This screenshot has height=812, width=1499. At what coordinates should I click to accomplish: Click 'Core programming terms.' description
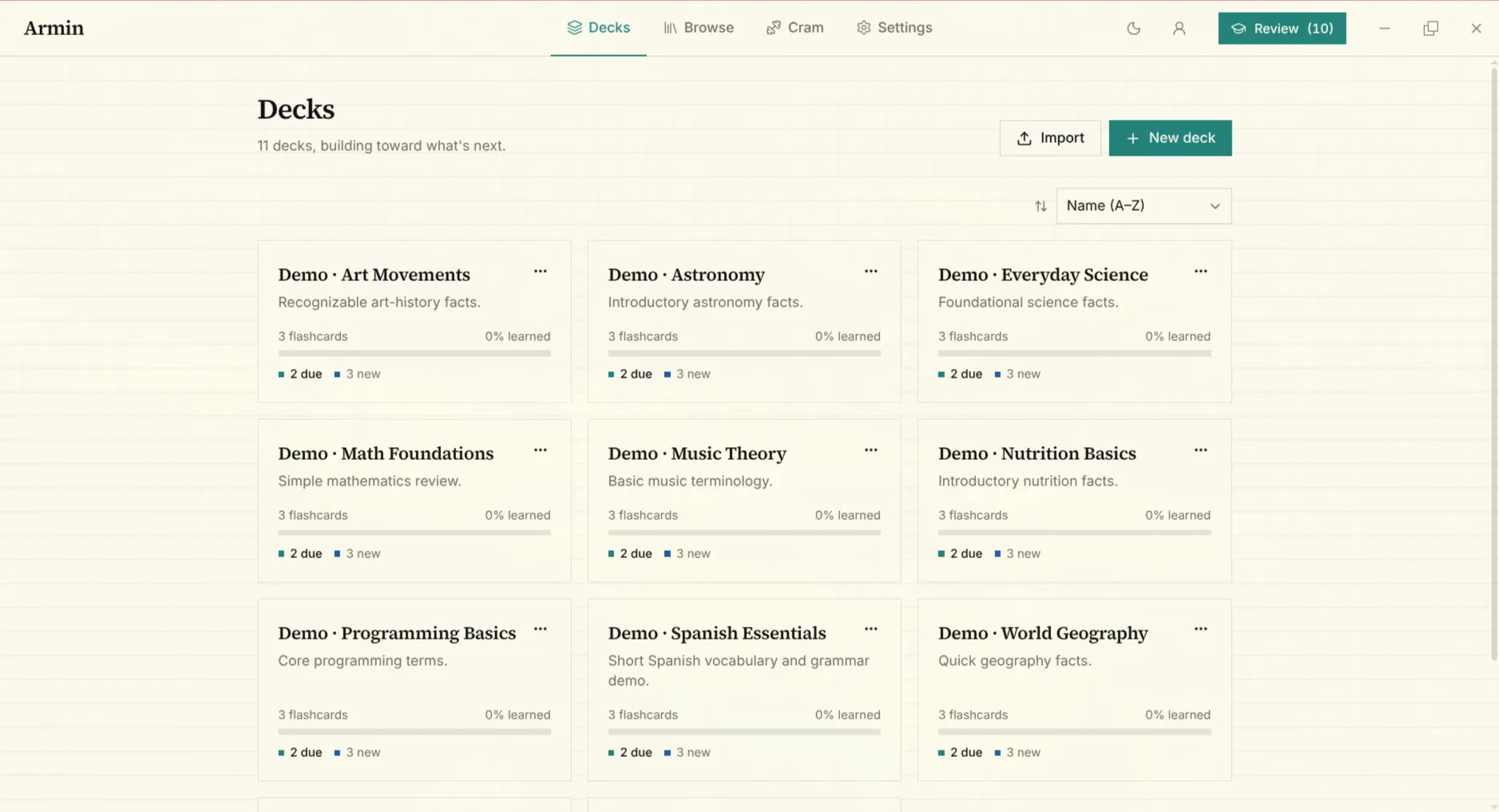point(363,661)
